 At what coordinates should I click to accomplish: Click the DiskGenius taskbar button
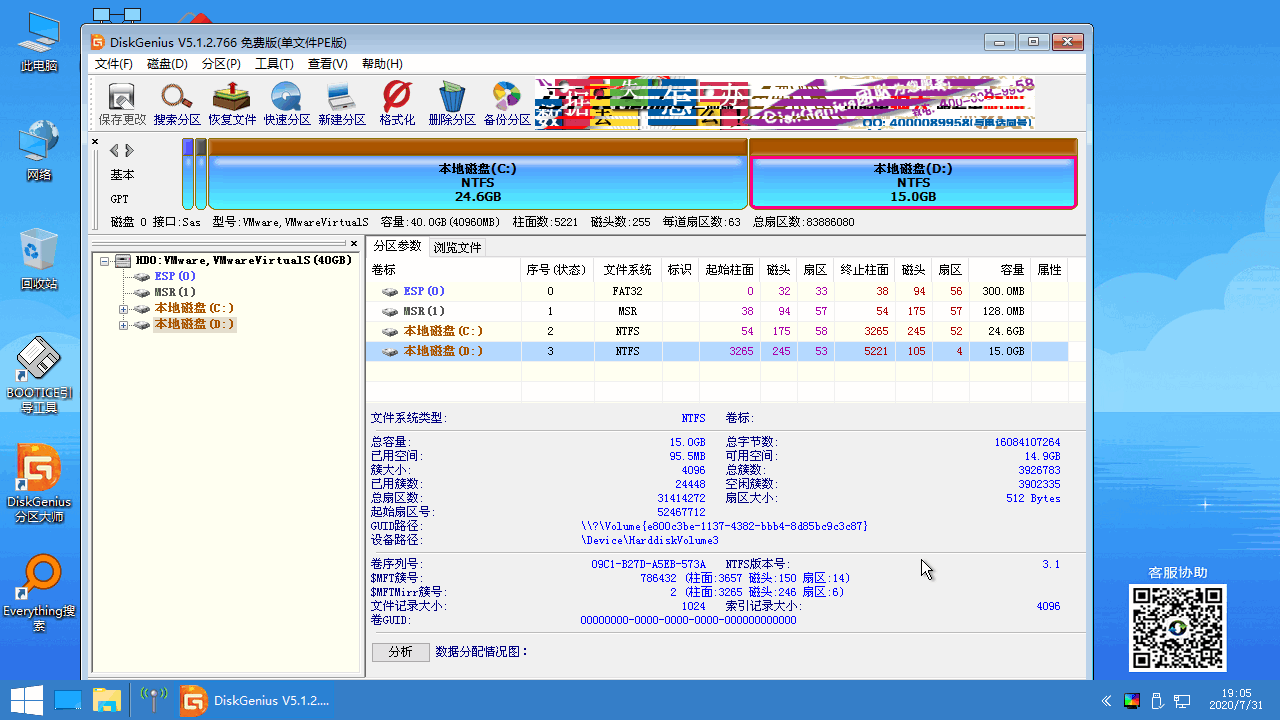(x=255, y=700)
